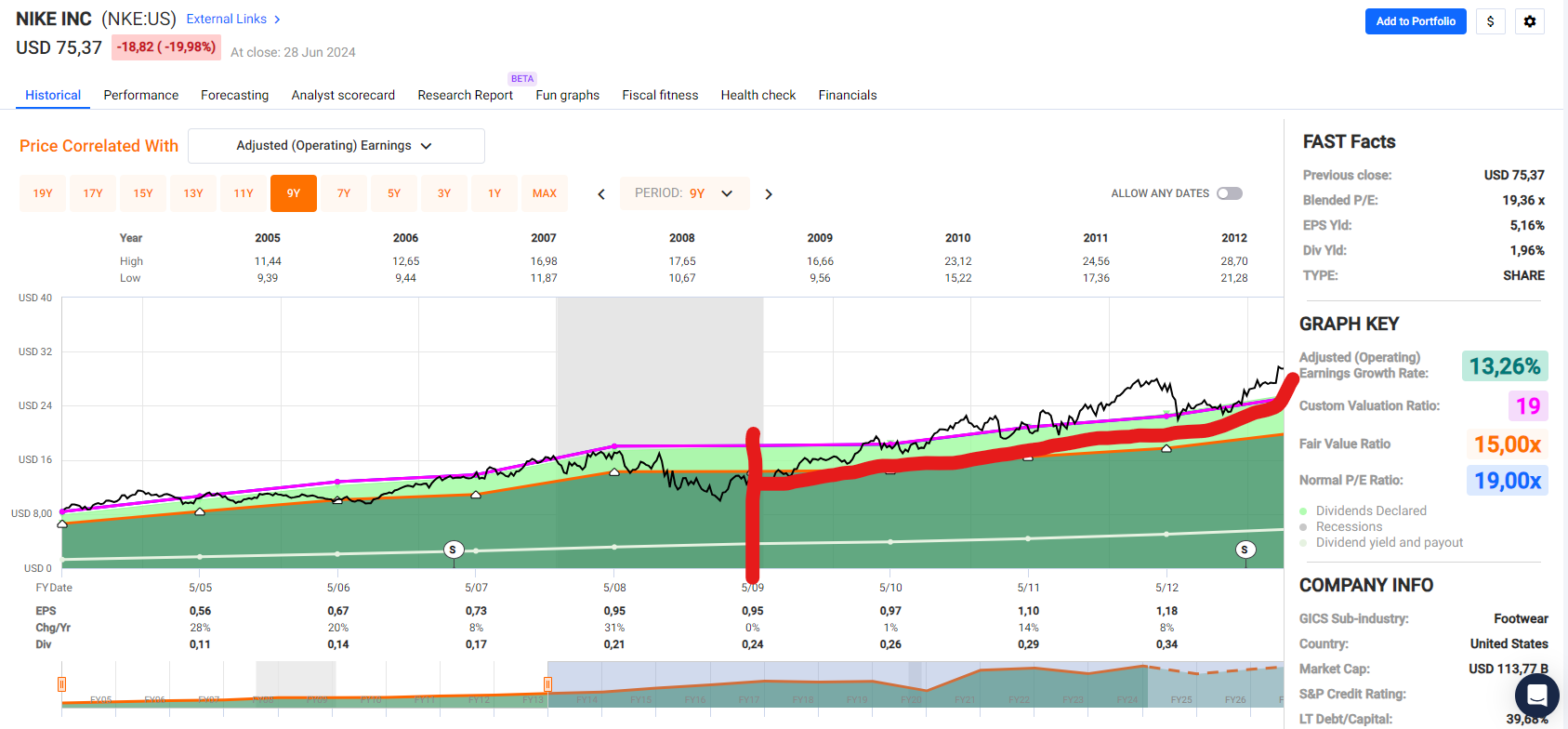
Task: Select the MAX time range
Action: click(x=545, y=193)
